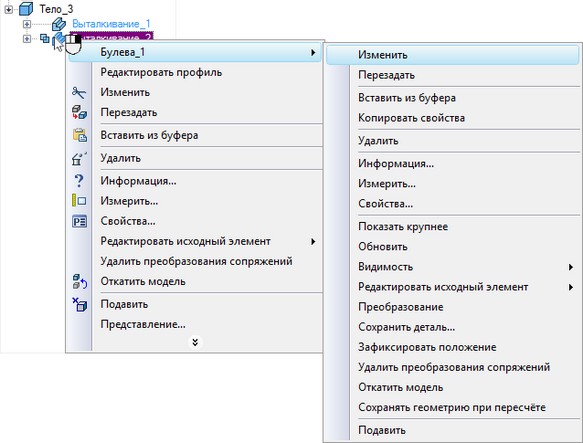Click the scissors icon beside Изменить

[x=79, y=93]
